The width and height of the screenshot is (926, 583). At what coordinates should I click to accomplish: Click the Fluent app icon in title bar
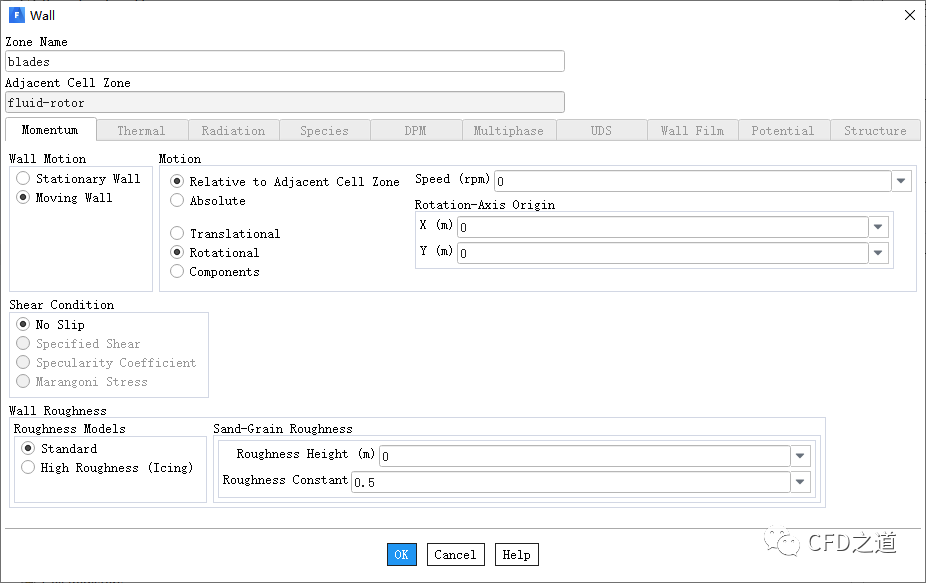point(16,15)
